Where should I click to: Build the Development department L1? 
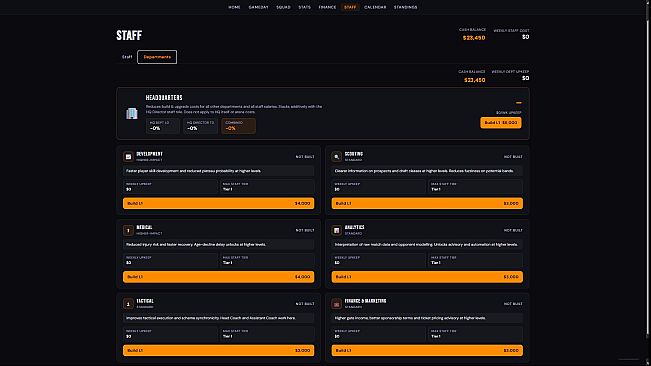(x=218, y=203)
